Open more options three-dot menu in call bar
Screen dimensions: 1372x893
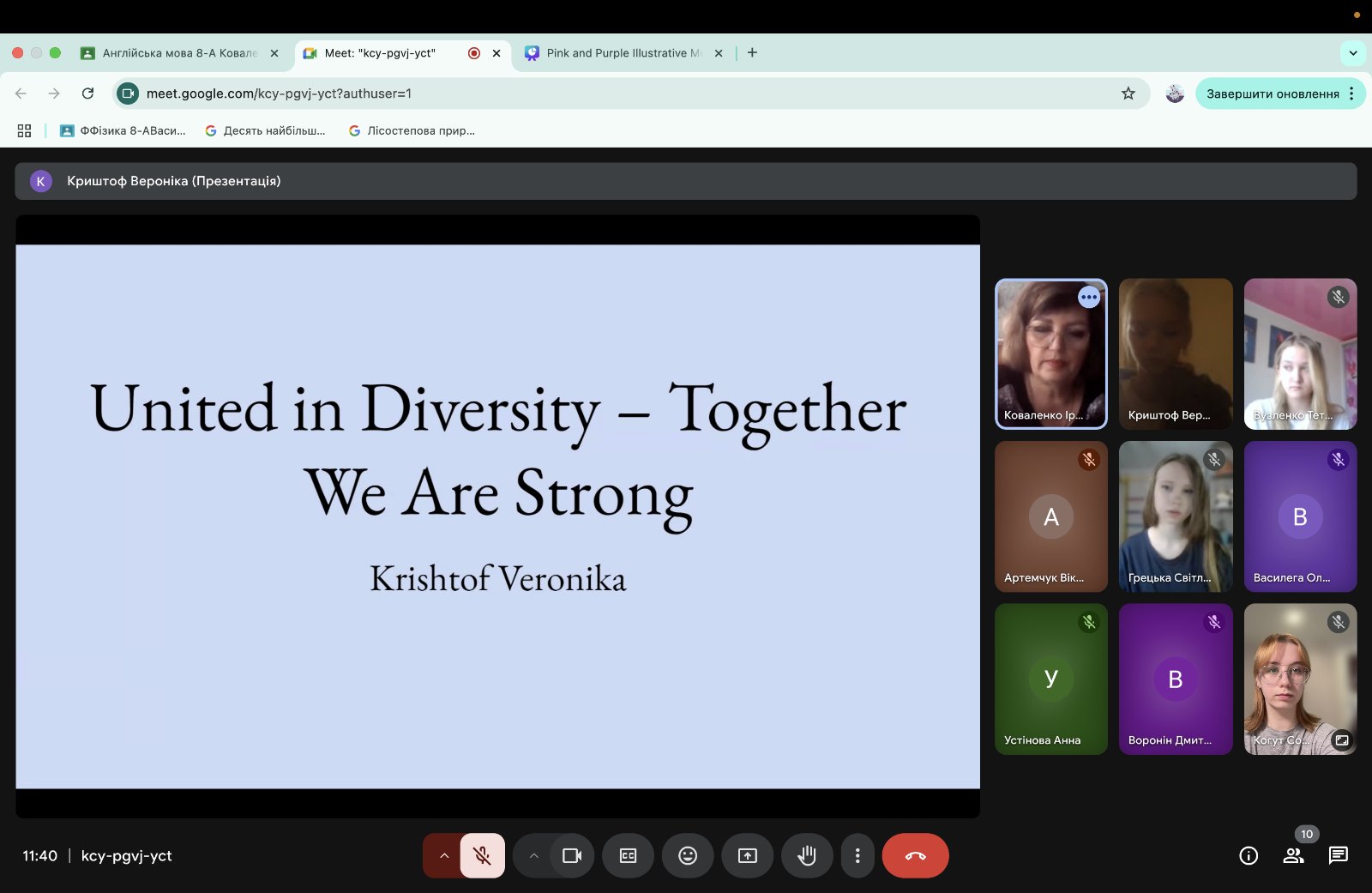(857, 855)
